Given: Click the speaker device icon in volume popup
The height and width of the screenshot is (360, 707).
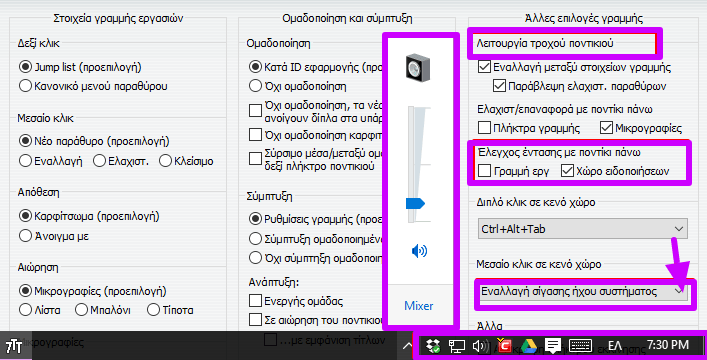Looking at the screenshot, I should point(418,69).
